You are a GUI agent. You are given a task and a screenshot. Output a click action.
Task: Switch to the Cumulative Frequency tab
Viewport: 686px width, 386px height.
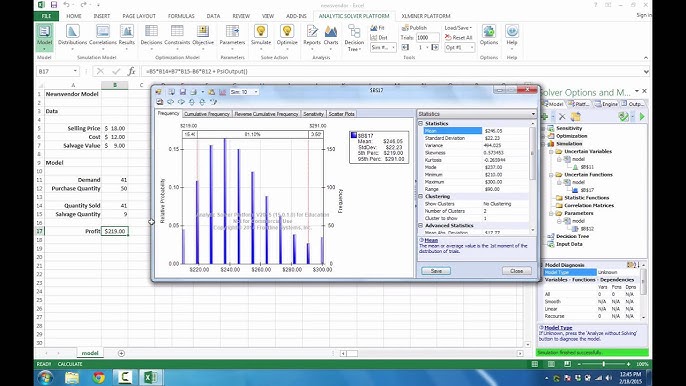click(x=206, y=114)
